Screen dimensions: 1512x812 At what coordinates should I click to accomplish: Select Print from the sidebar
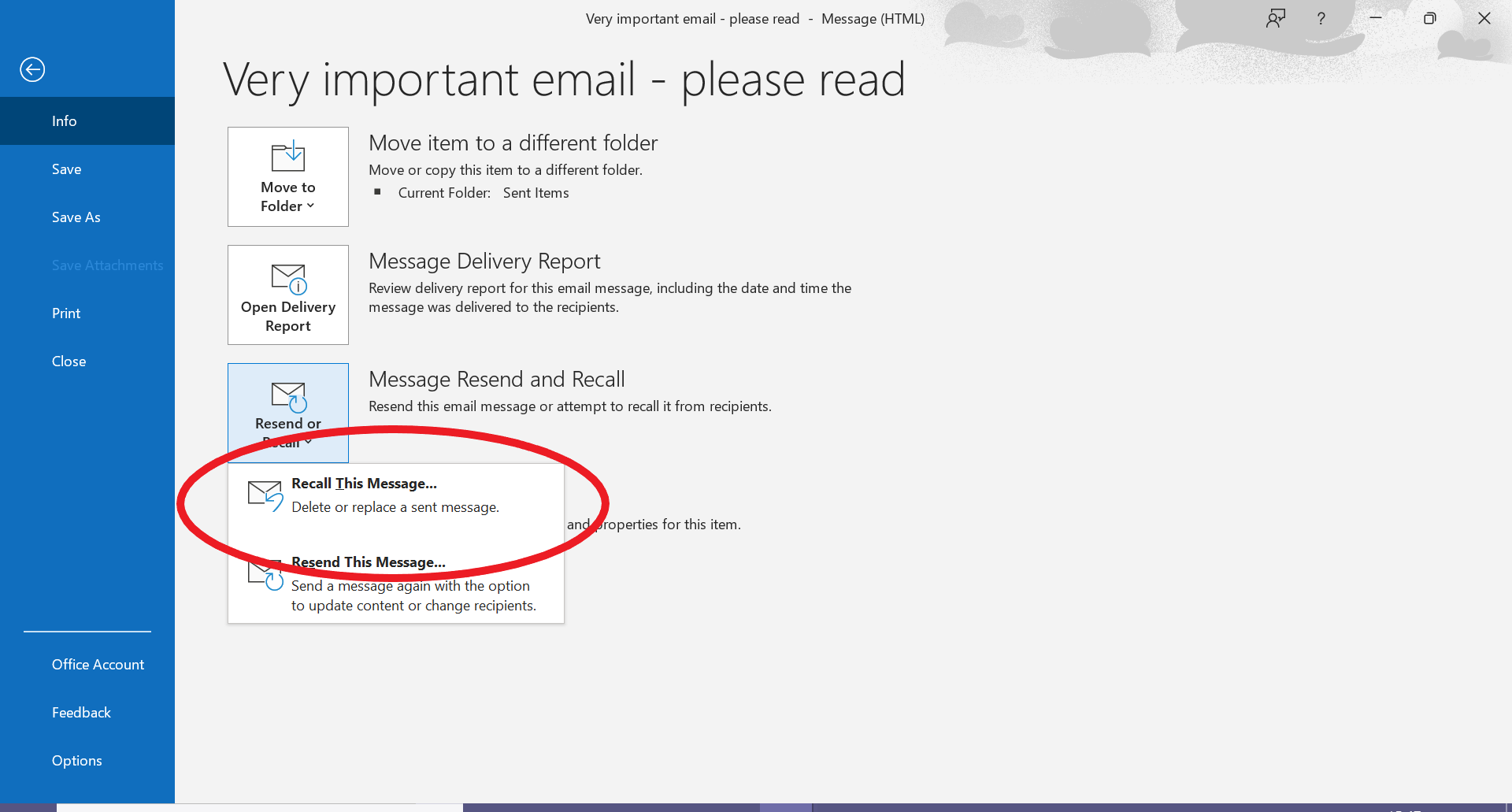click(x=87, y=313)
